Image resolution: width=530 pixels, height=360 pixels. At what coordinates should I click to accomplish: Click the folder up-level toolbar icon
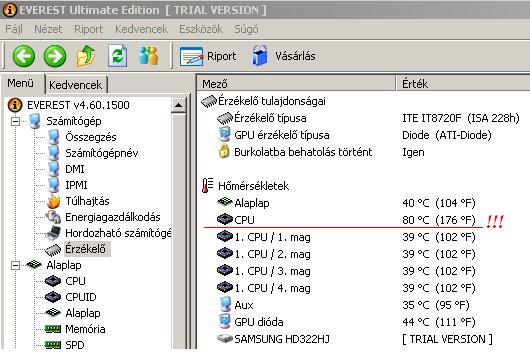coord(86,56)
